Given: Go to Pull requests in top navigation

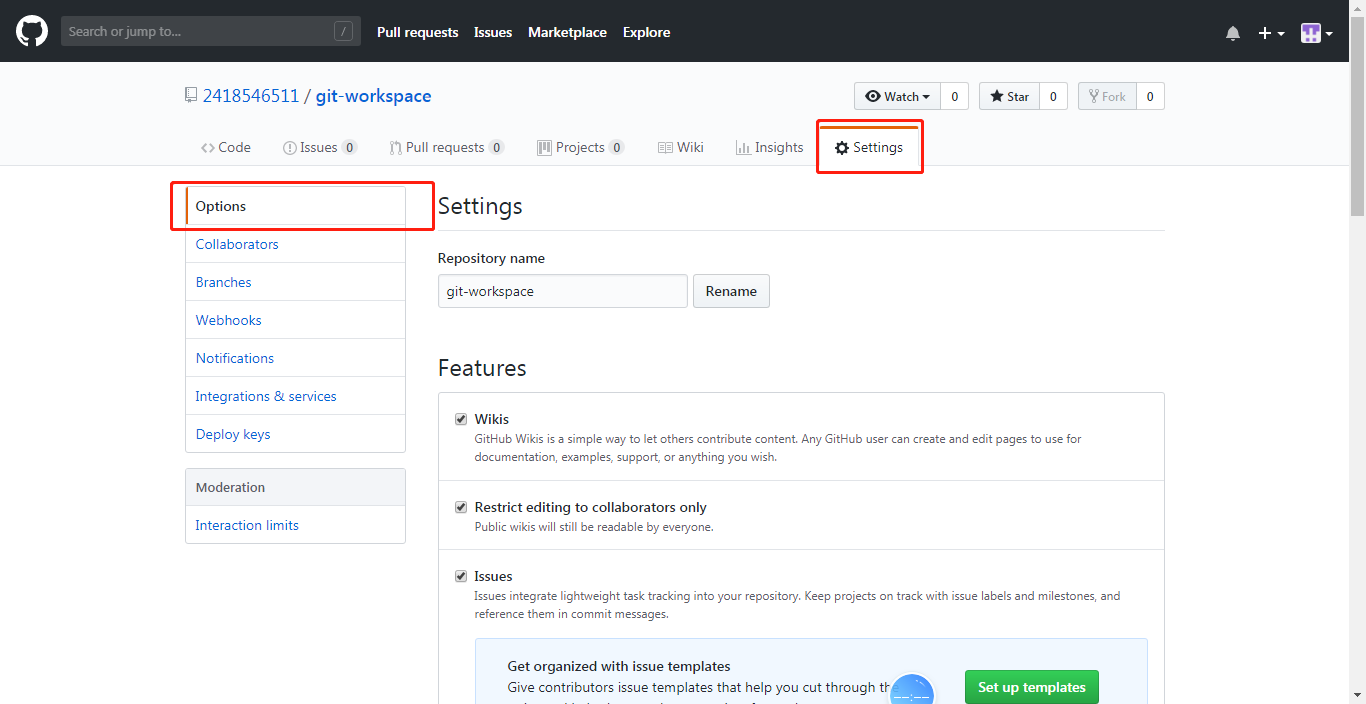Looking at the screenshot, I should pos(417,32).
